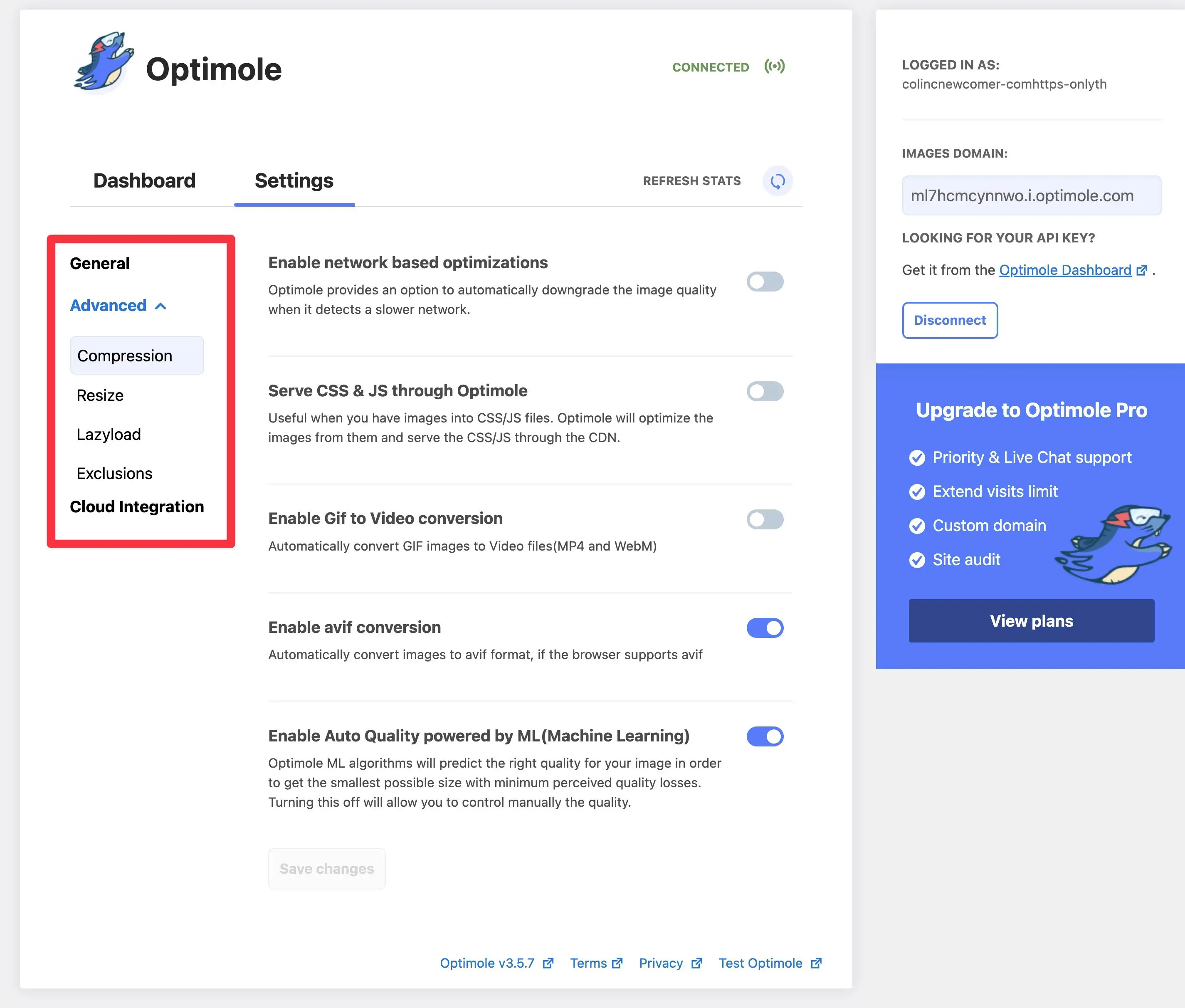Disable Enable avif conversion toggle
The height and width of the screenshot is (1008, 1185).
point(765,628)
